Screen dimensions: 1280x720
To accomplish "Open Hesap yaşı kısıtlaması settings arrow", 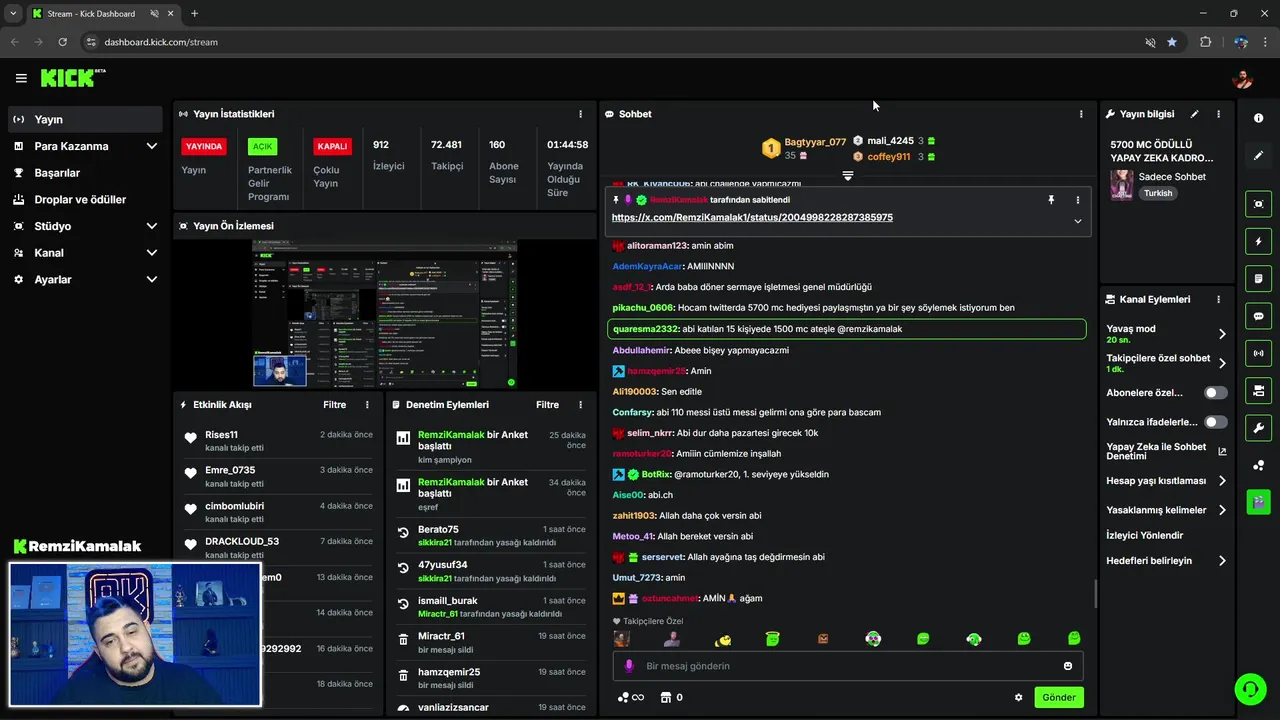I will pyautogui.click(x=1222, y=481).
